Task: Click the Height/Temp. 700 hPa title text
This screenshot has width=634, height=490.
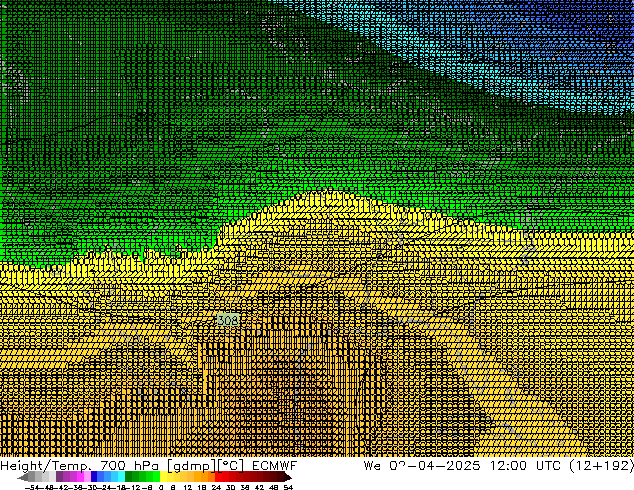Action: click(x=80, y=466)
